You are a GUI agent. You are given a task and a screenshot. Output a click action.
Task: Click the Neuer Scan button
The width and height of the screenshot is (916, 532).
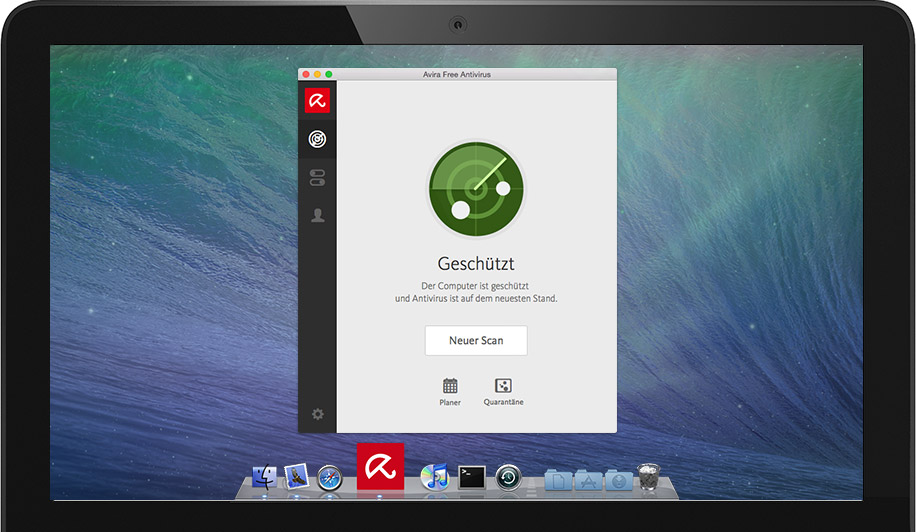click(x=476, y=340)
